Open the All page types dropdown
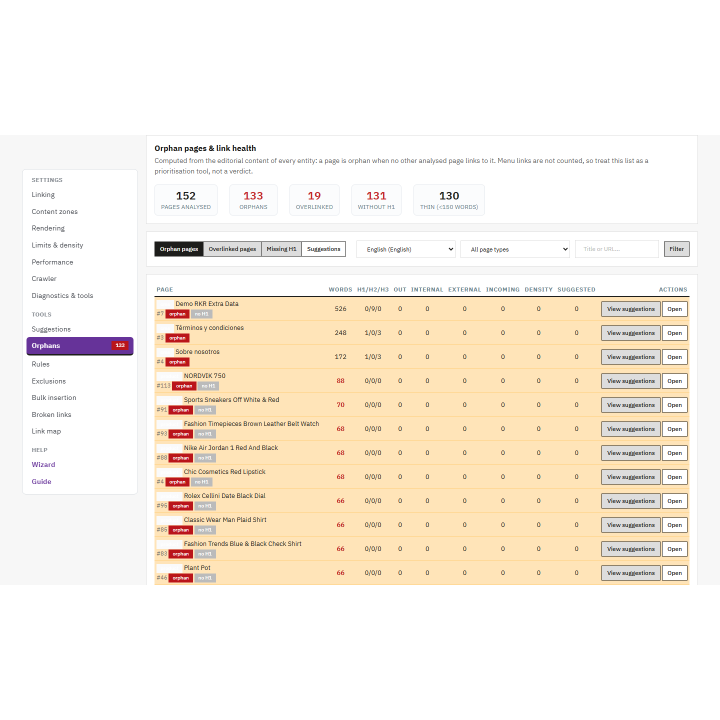The height and width of the screenshot is (720, 720). [x=515, y=249]
